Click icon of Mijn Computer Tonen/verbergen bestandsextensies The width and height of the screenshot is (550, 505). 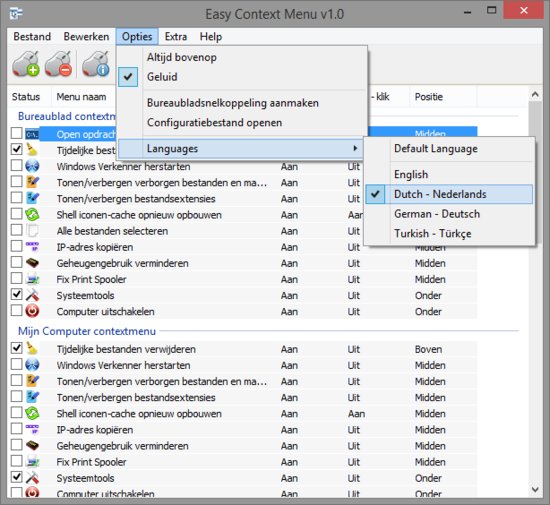coord(32,397)
